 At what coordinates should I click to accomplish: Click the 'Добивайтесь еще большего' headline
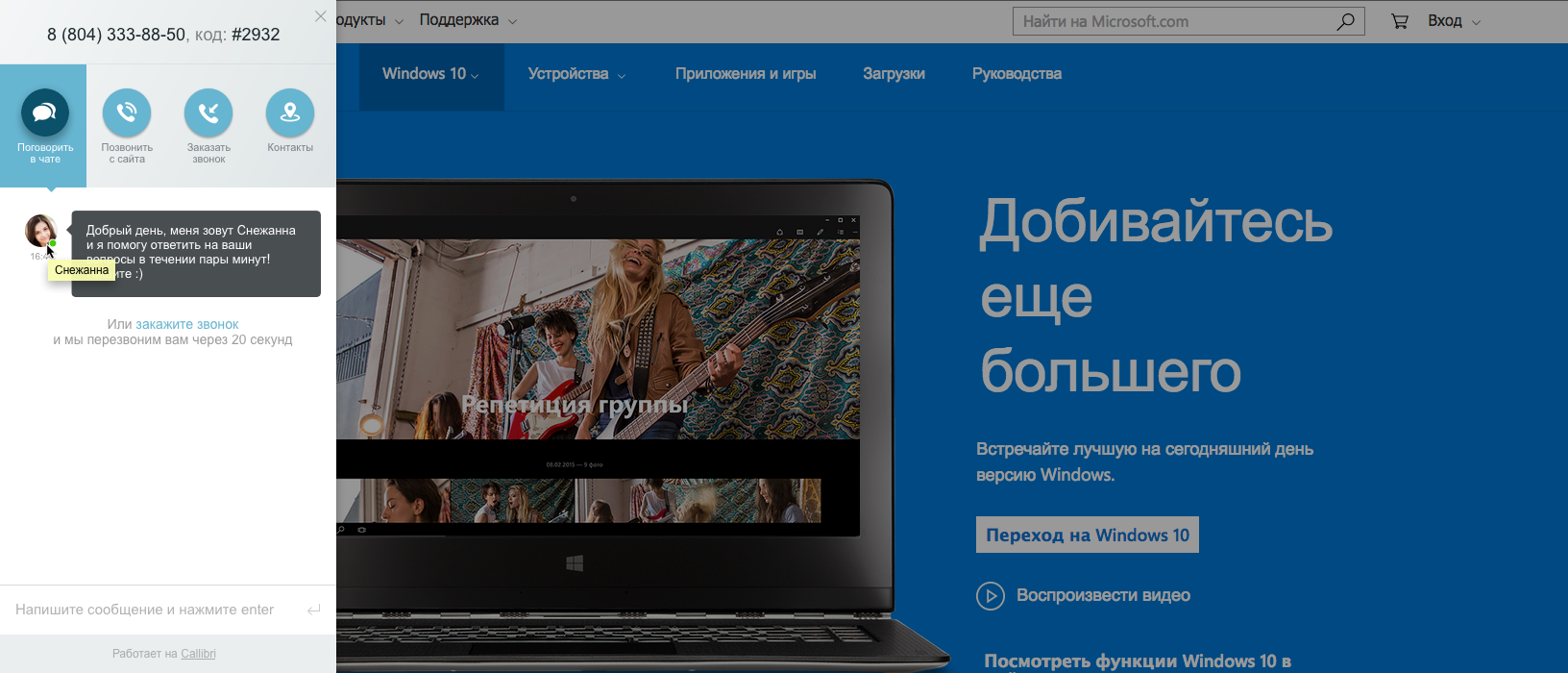click(x=1156, y=296)
